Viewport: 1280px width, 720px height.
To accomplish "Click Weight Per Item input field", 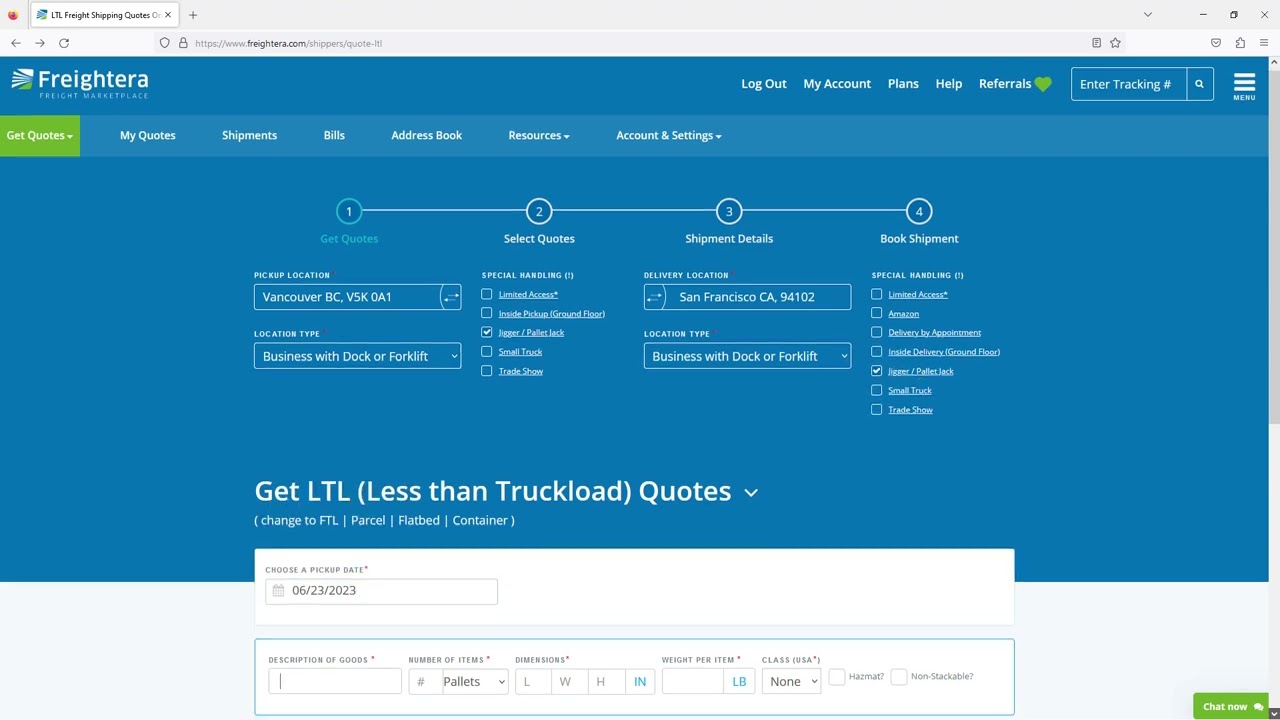I will pyautogui.click(x=692, y=682).
